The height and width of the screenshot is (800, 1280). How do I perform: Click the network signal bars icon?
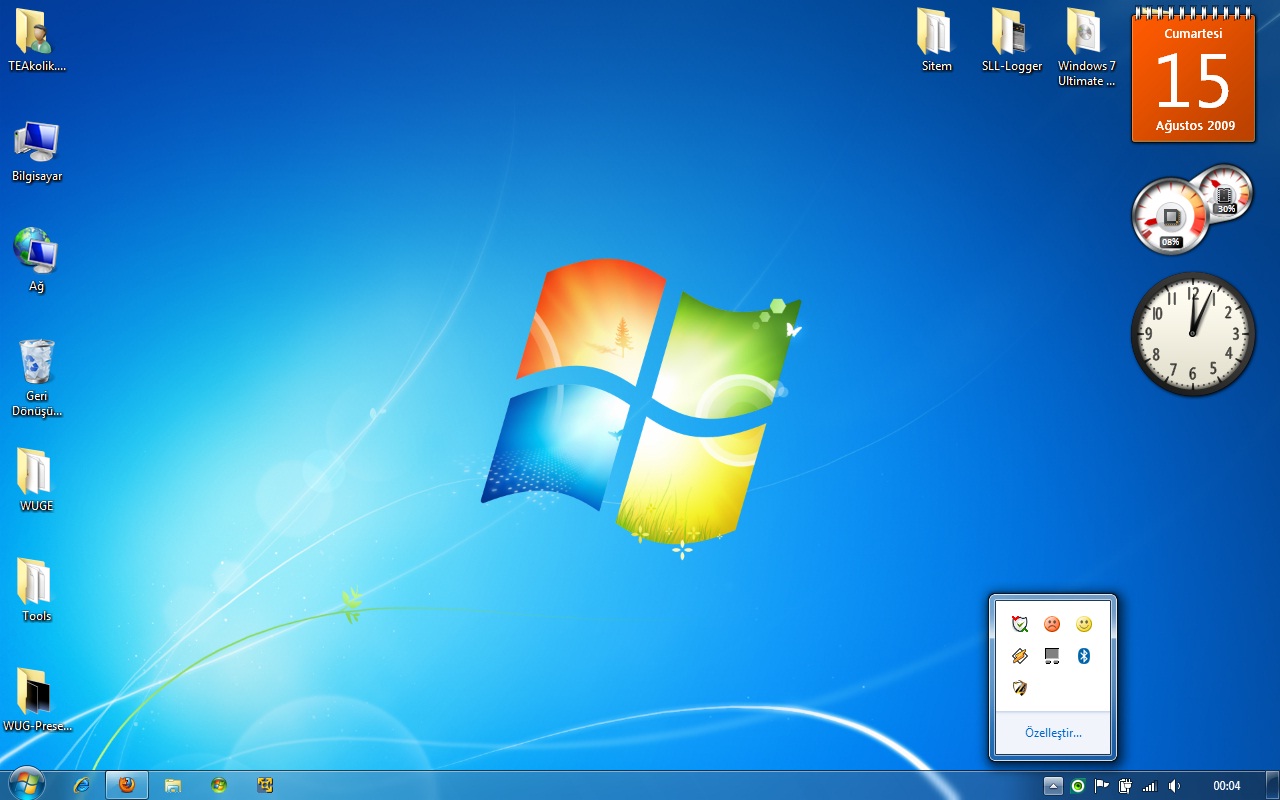[1150, 786]
